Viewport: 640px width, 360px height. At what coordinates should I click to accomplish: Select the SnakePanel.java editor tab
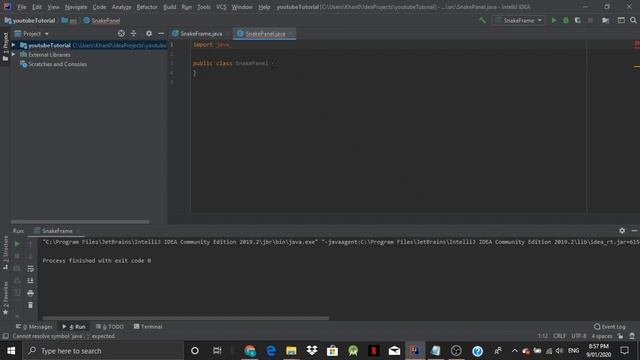[265, 33]
